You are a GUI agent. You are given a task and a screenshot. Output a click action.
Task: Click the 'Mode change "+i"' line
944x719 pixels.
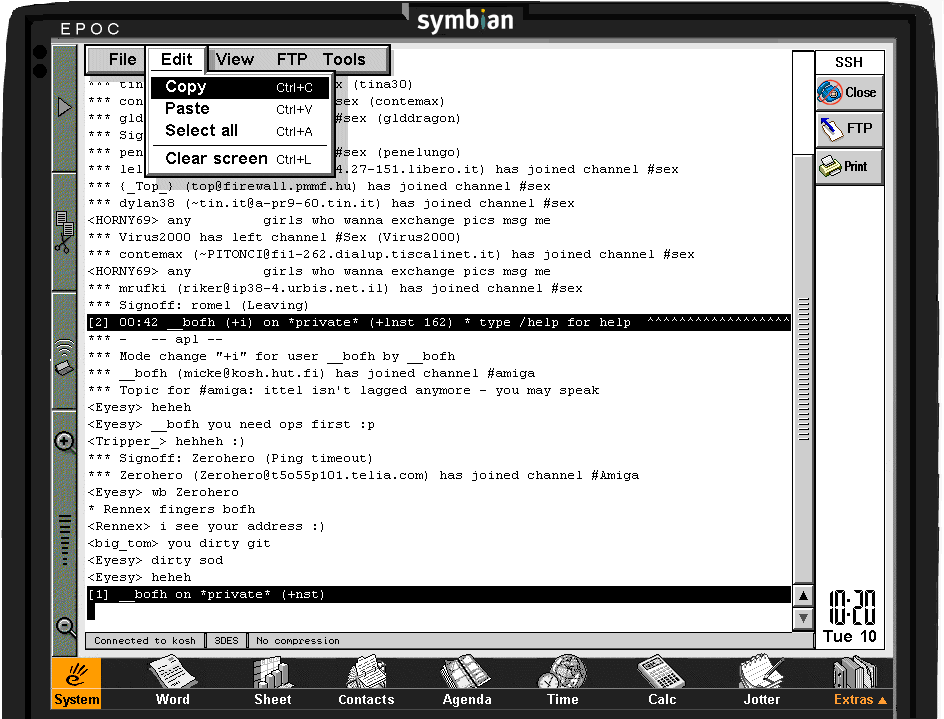272,356
